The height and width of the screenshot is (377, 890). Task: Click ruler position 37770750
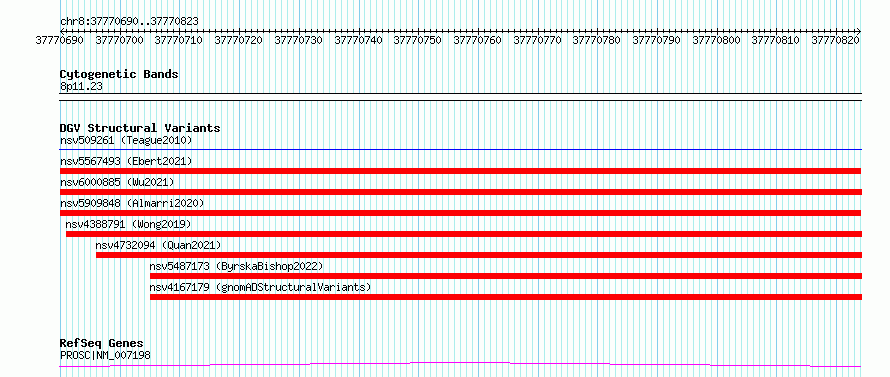coord(417,40)
